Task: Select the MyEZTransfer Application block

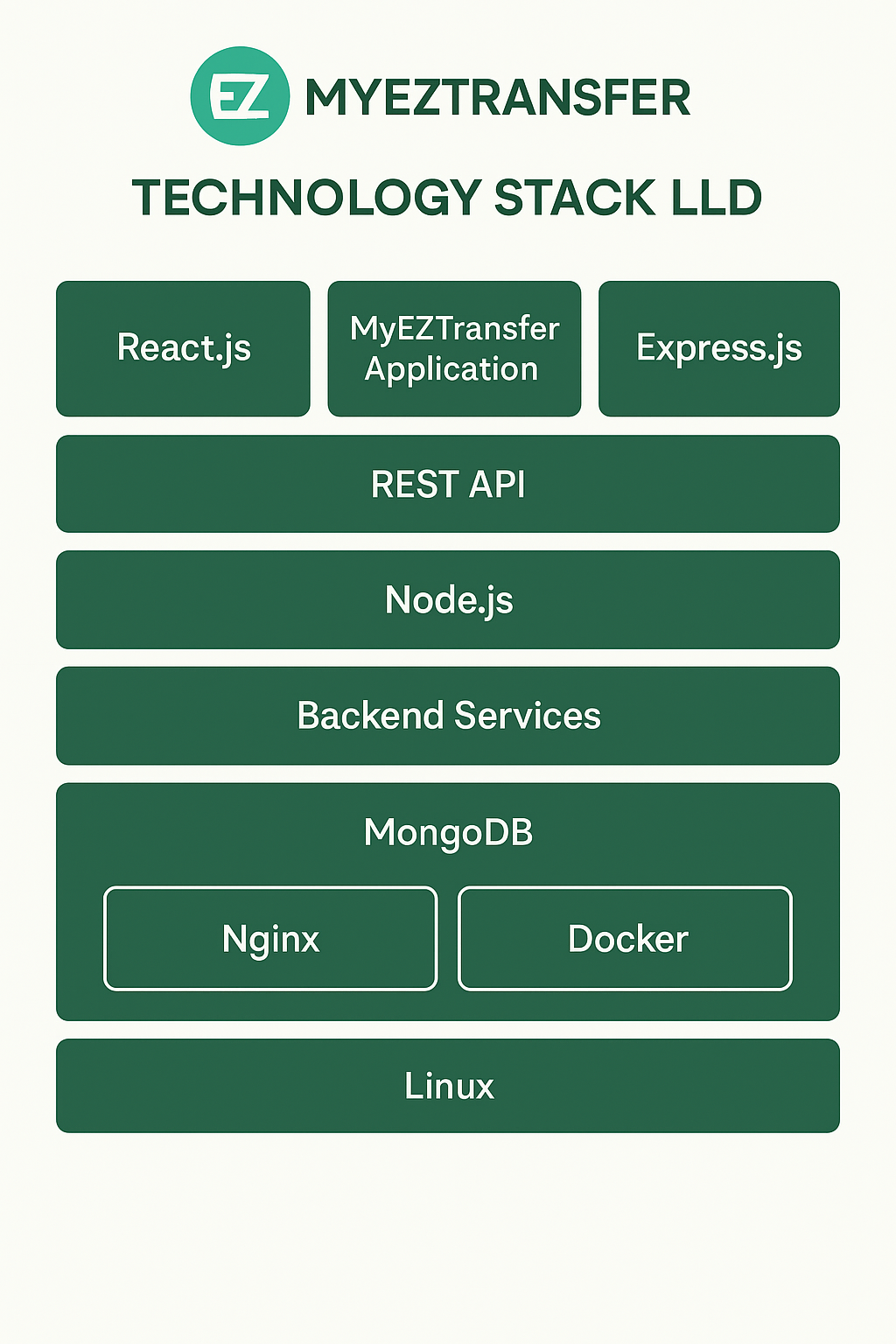Action: [x=454, y=348]
